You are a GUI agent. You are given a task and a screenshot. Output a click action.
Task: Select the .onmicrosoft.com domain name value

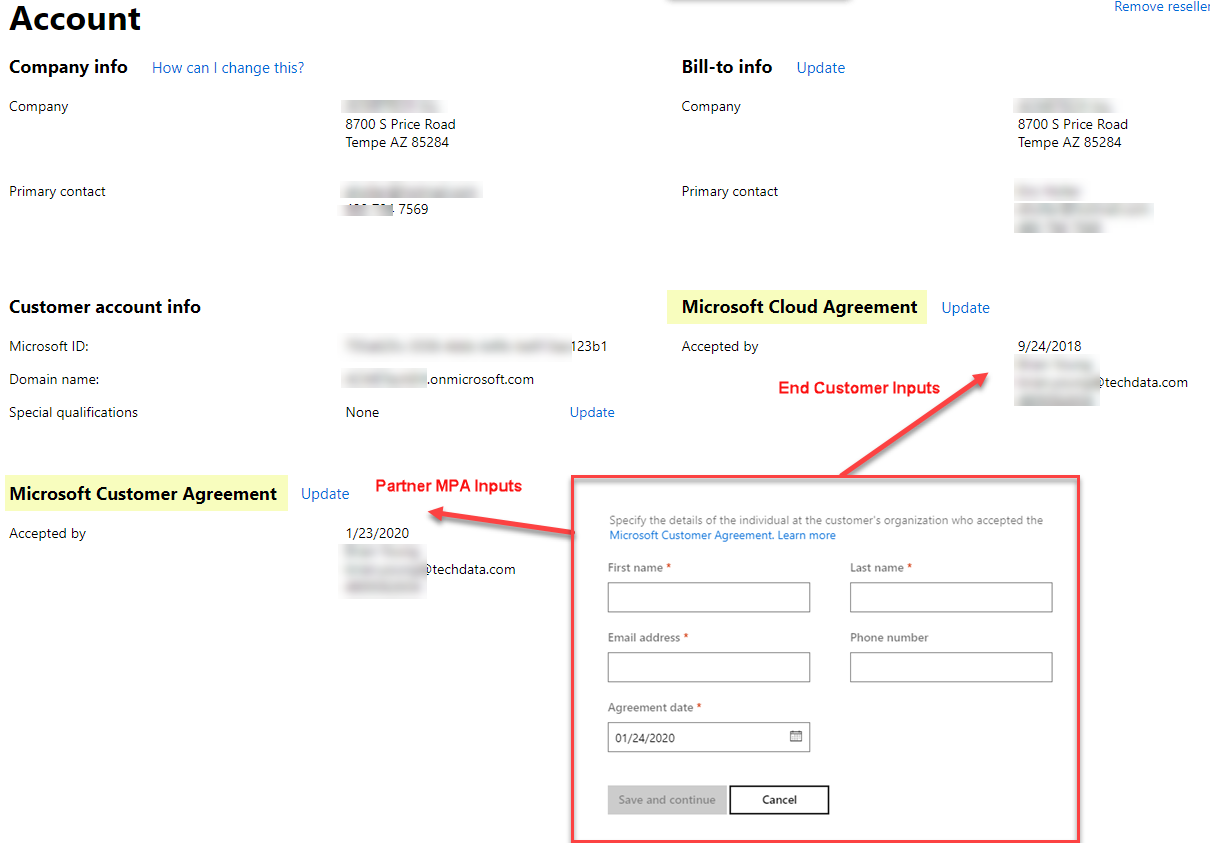pos(440,379)
